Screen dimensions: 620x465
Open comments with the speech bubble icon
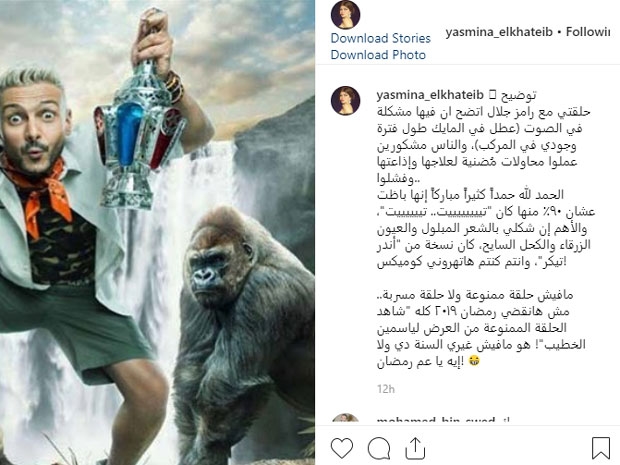pyautogui.click(x=379, y=448)
